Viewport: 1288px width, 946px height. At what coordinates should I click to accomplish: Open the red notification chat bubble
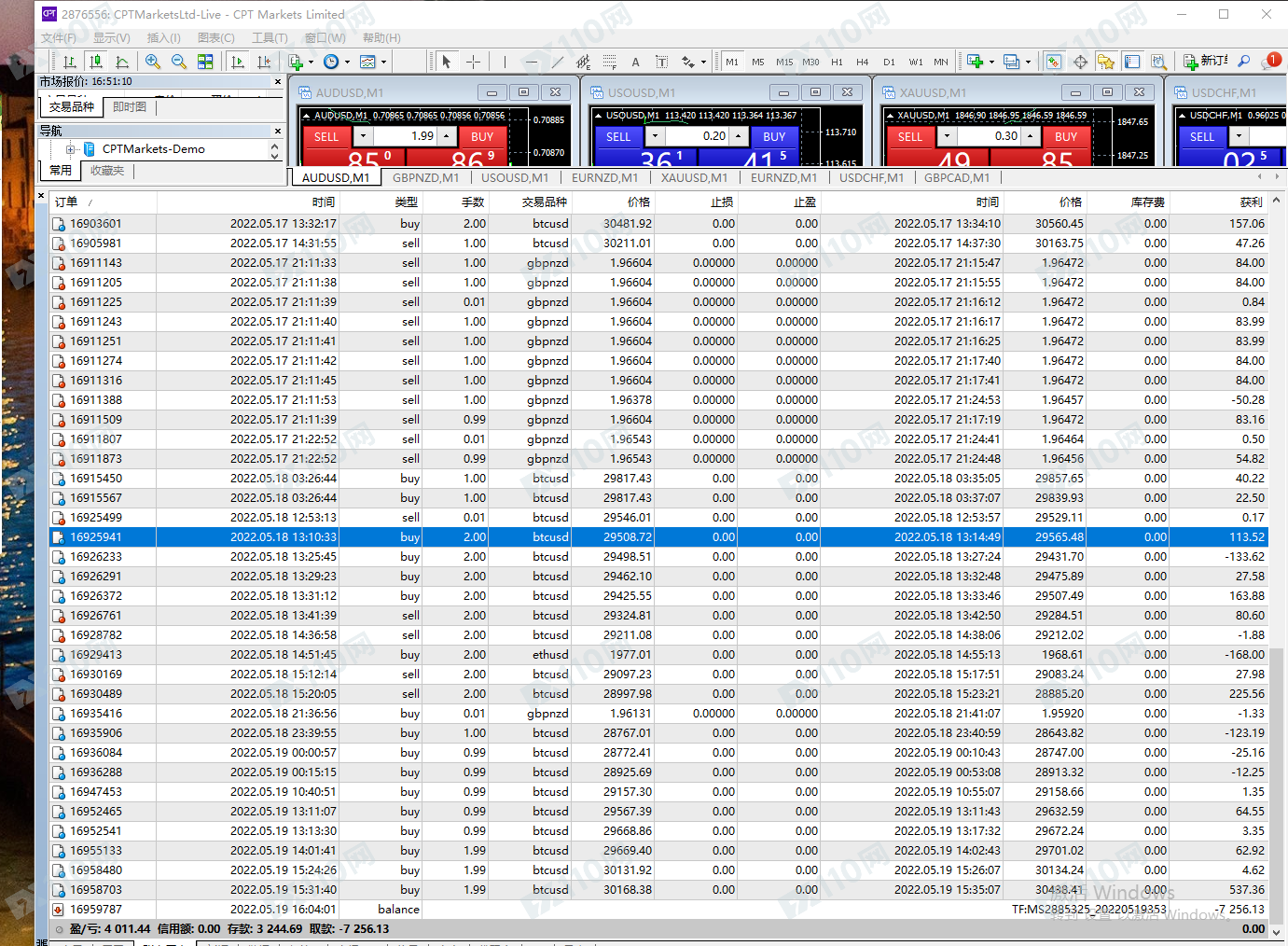point(1271,61)
